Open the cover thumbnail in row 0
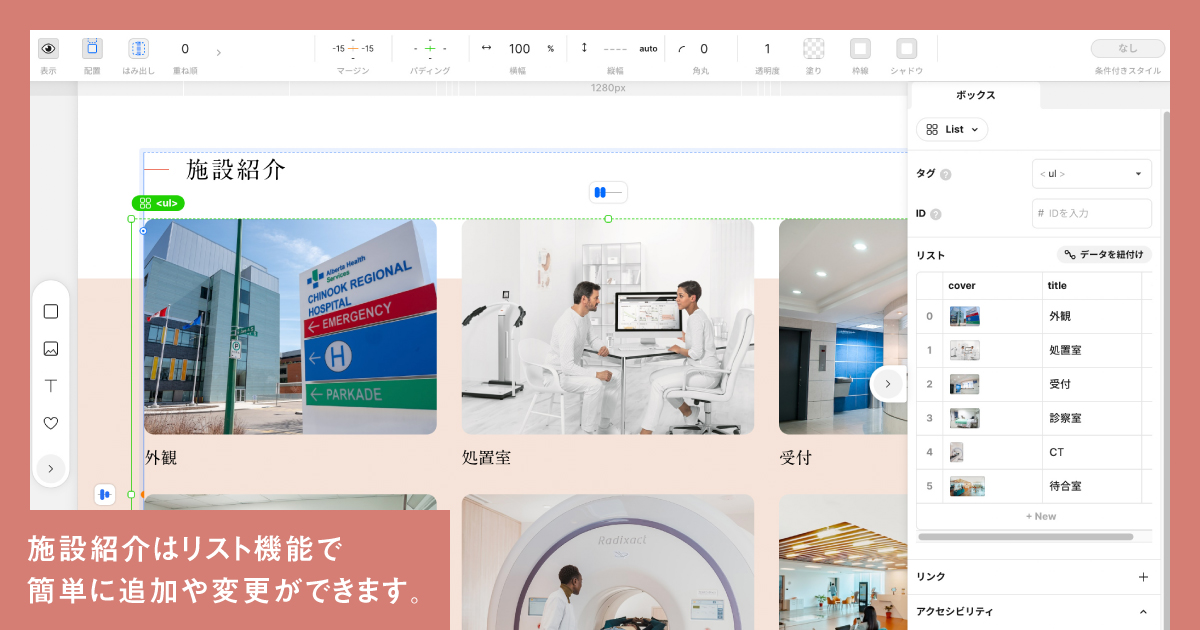Screen dimensions: 1200x630 (965, 316)
